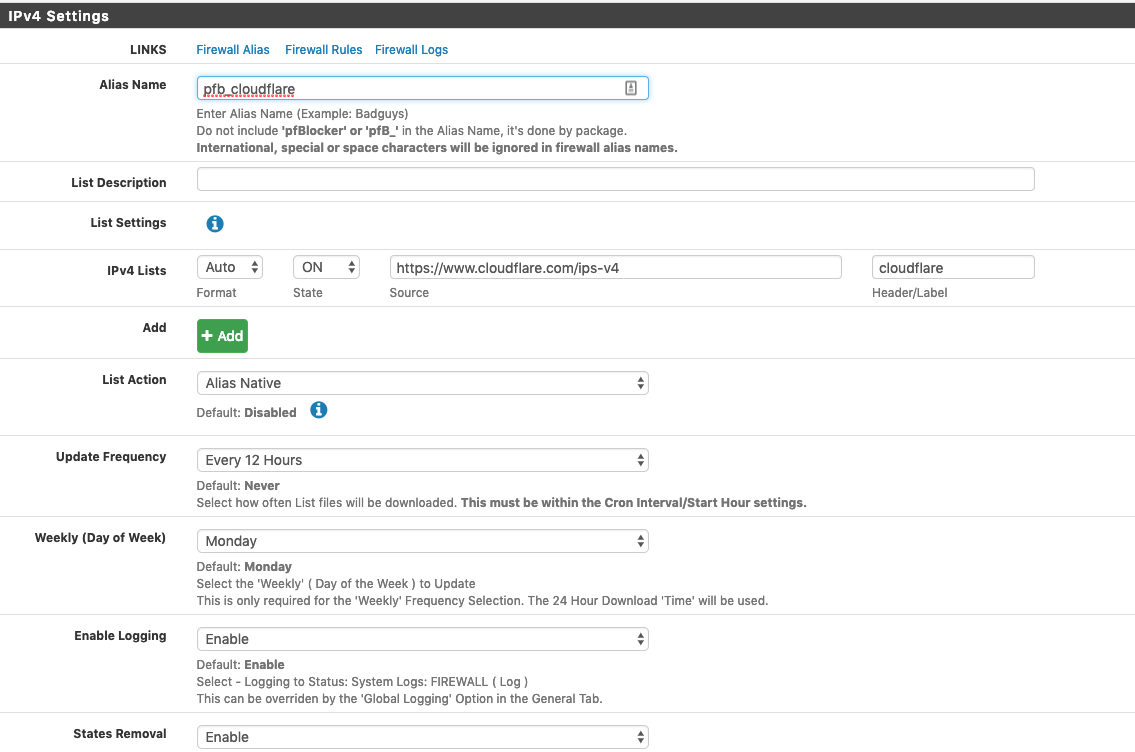Click the stepper icon in Alias Name field
This screenshot has width=1135, height=752.
point(631,88)
